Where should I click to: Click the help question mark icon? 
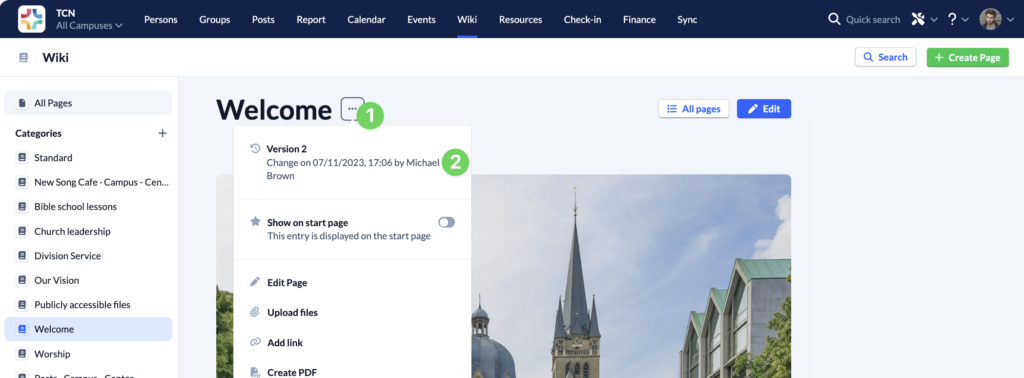pyautogui.click(x=953, y=19)
